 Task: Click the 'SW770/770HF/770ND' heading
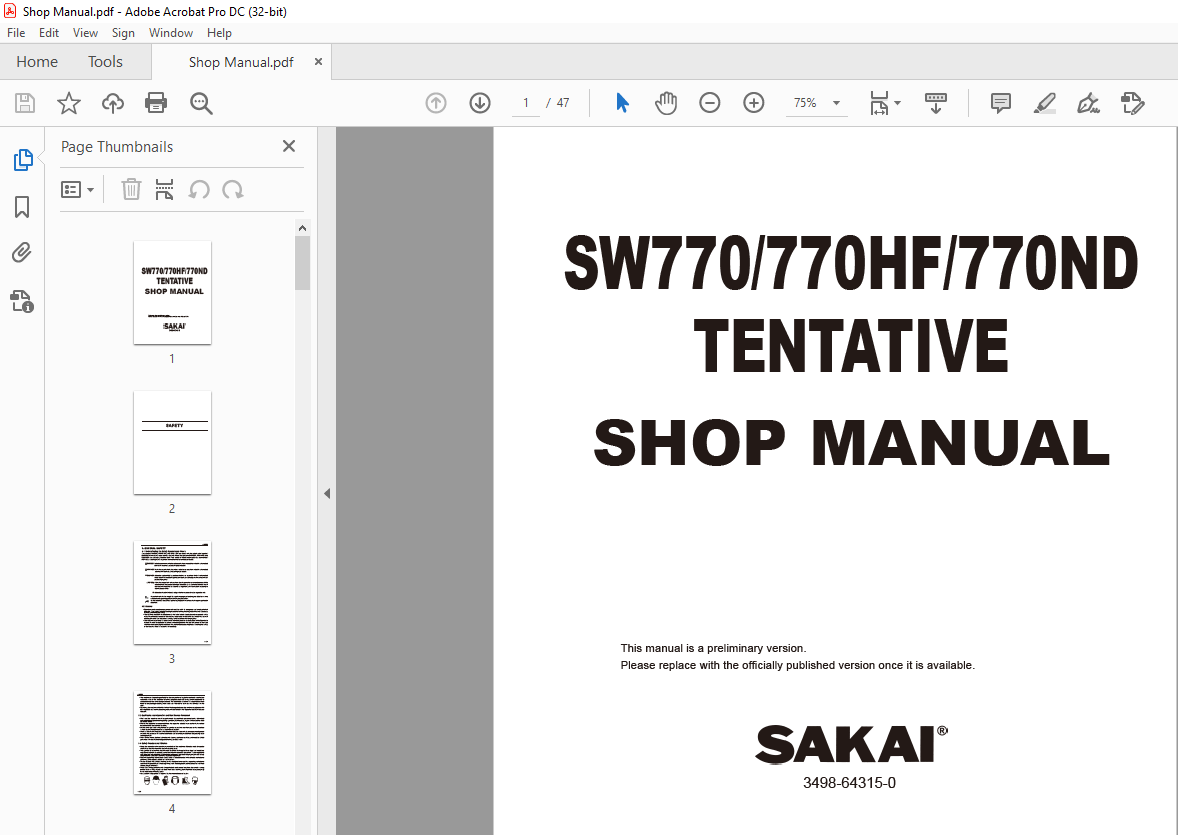(851, 263)
